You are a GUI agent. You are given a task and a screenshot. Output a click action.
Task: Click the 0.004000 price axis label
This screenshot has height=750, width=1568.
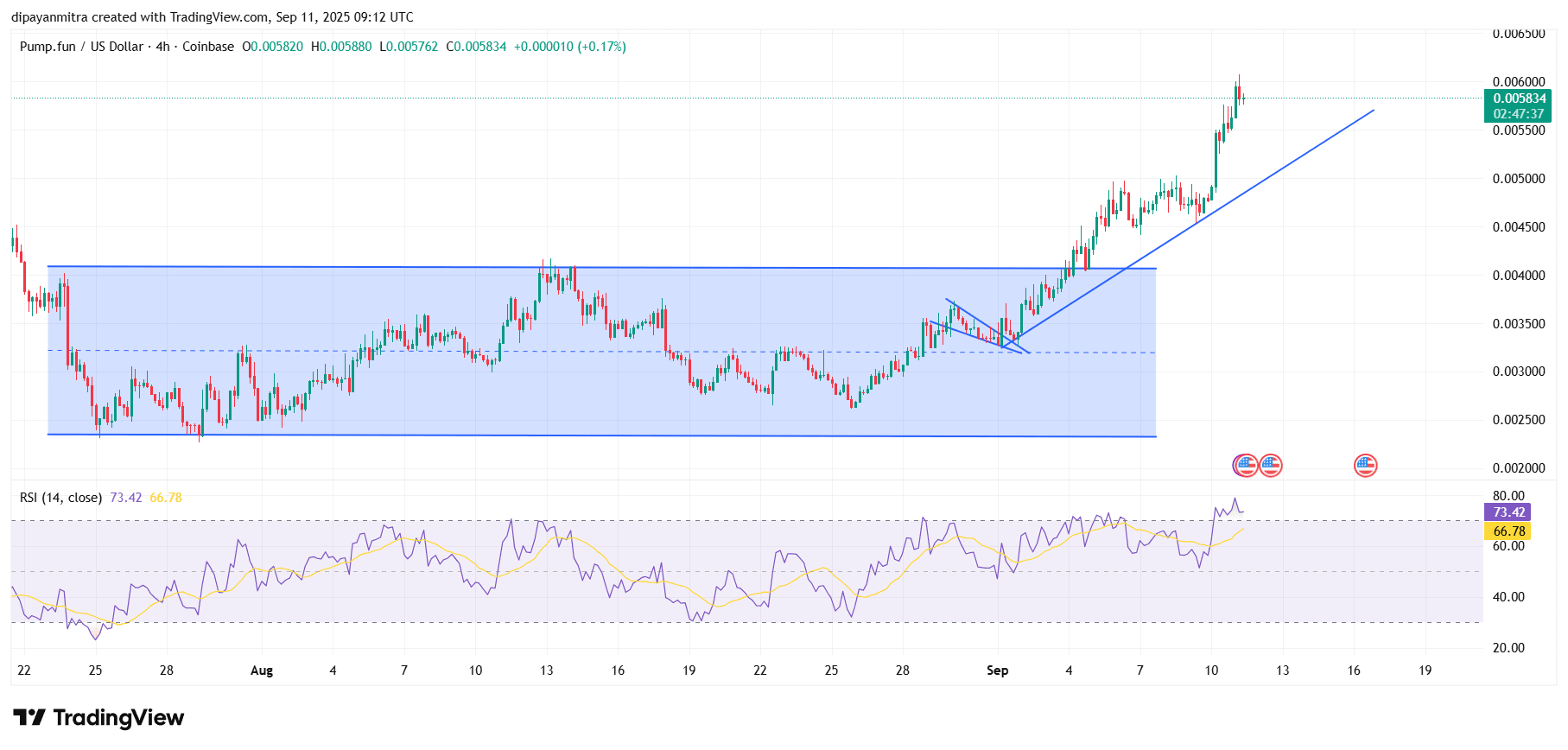(x=1518, y=276)
